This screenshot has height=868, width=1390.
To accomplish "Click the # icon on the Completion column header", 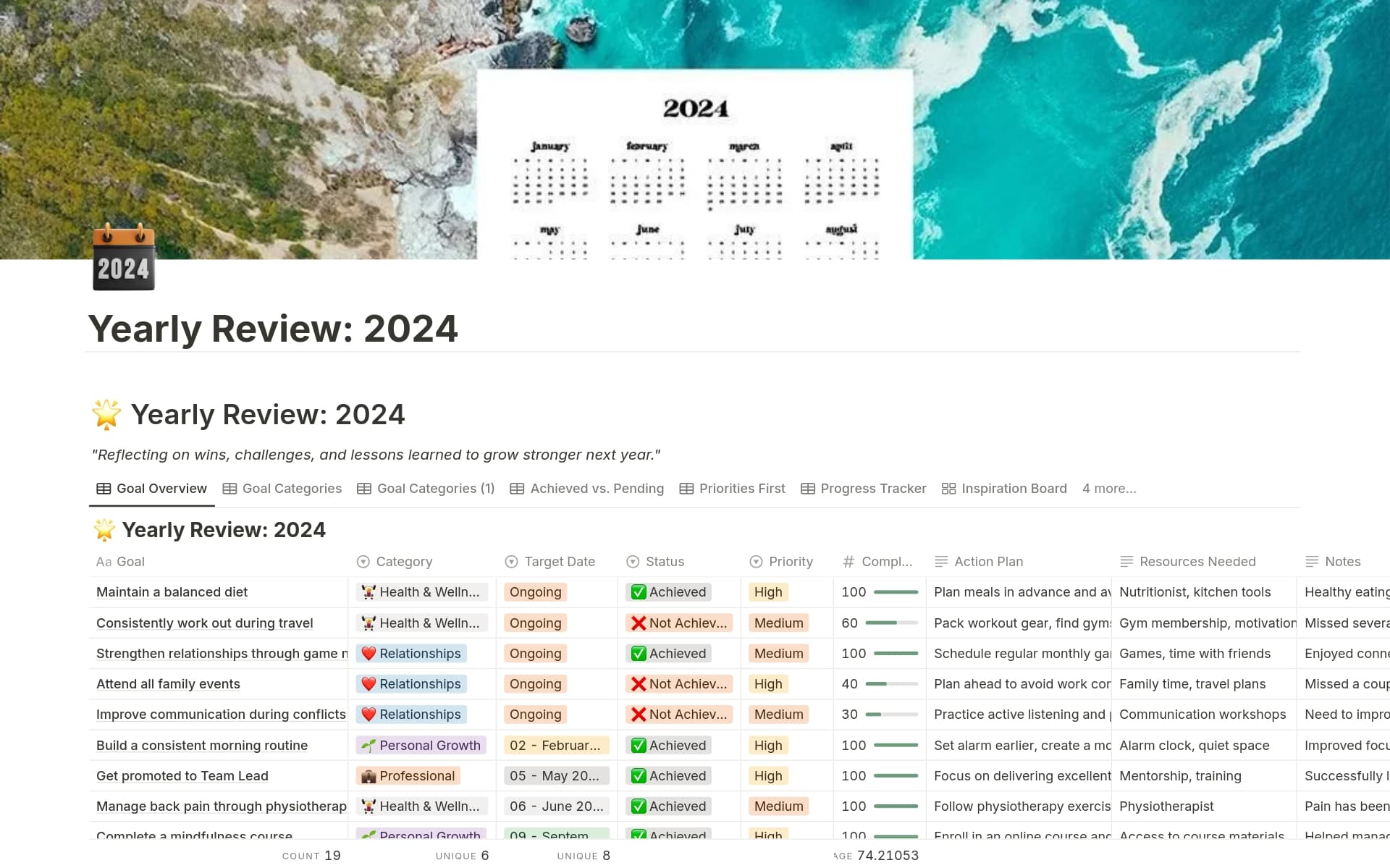I will tap(847, 561).
